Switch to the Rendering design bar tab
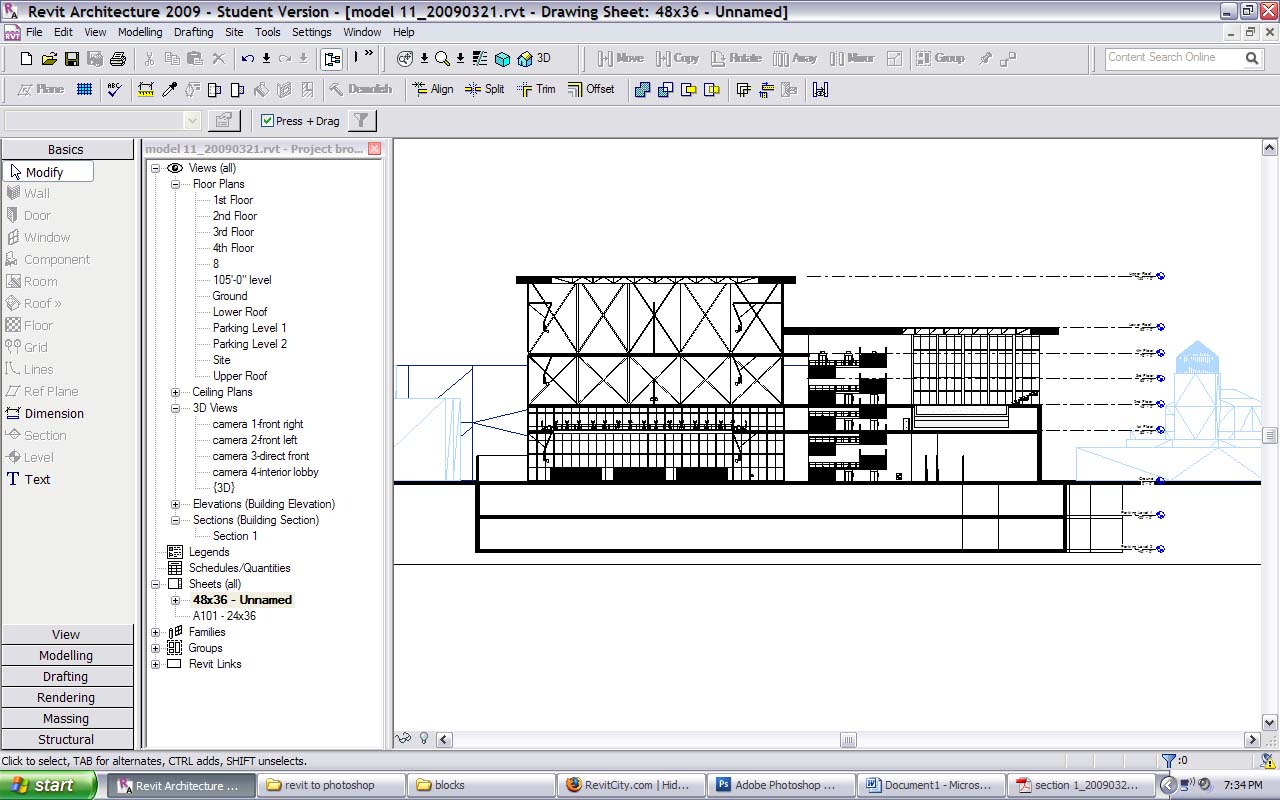Image resolution: width=1280 pixels, height=800 pixels. [x=66, y=698]
